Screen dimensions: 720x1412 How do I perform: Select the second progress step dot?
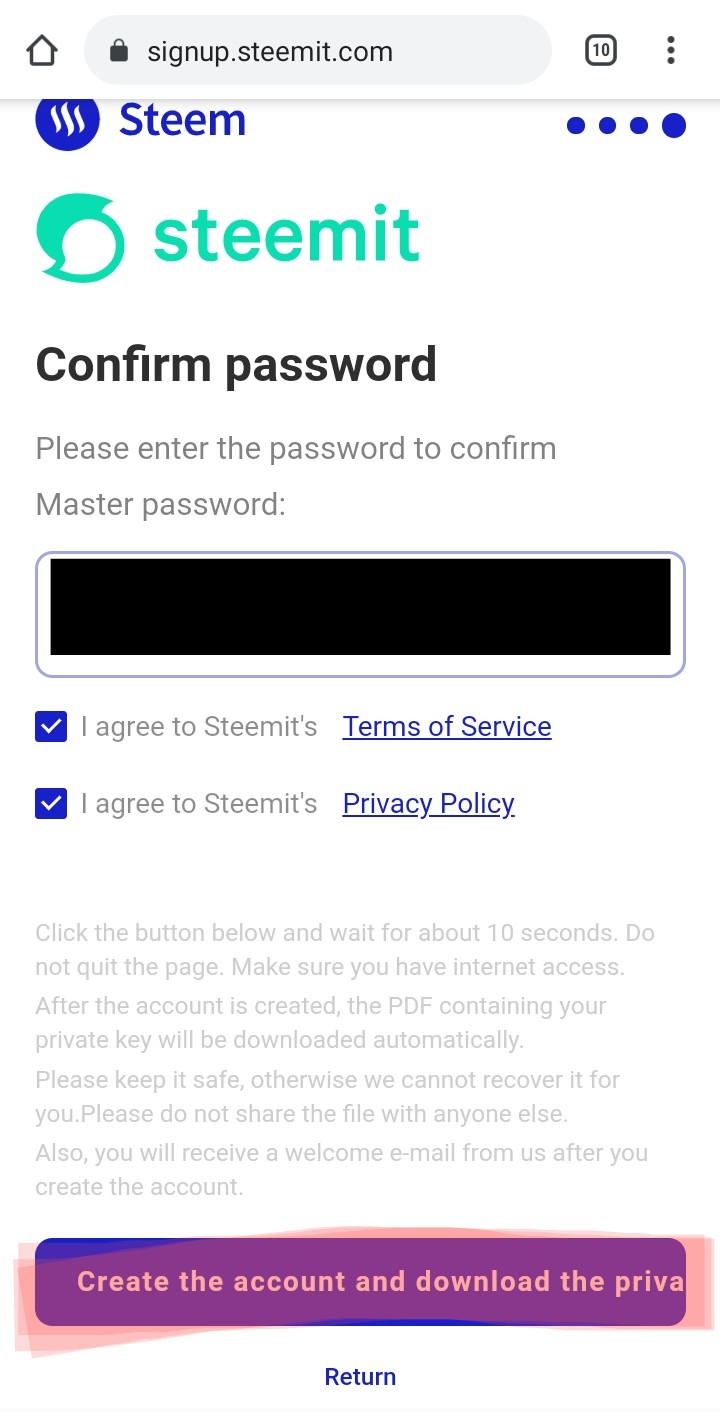(x=607, y=126)
